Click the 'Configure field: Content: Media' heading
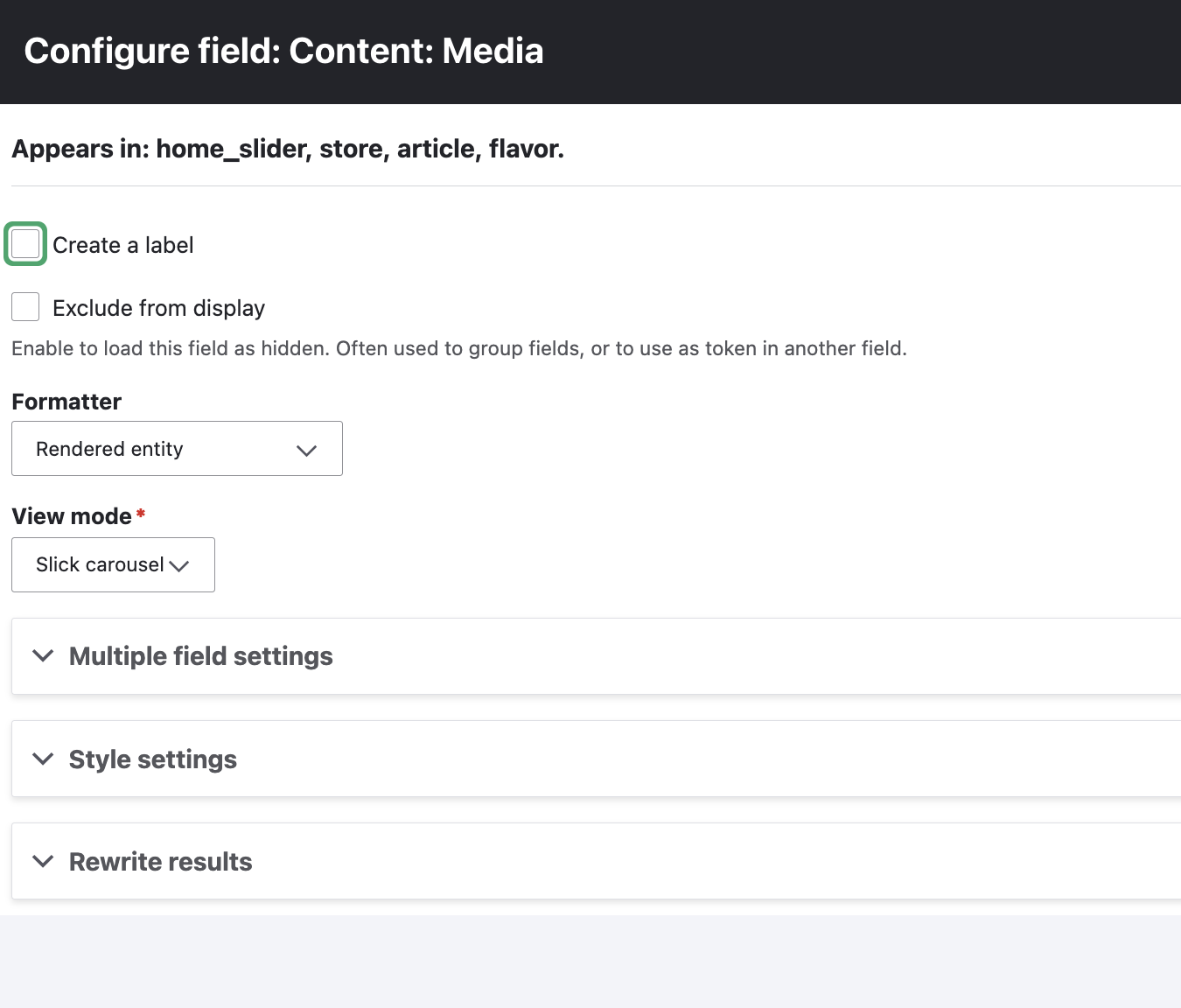The height and width of the screenshot is (1008, 1181). 283,52
